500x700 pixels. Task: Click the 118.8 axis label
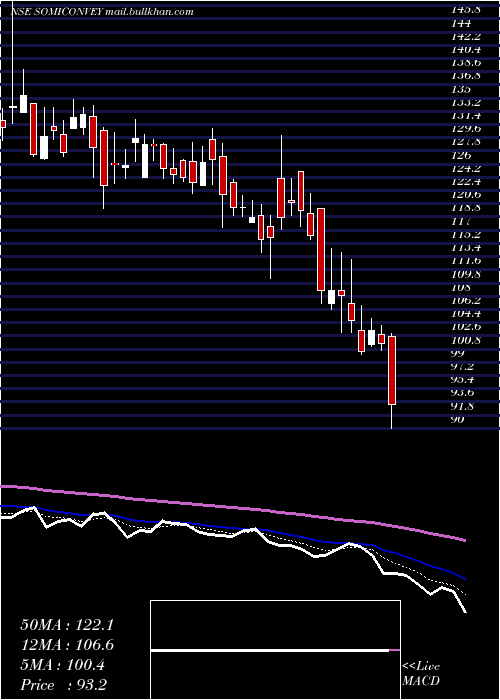pos(468,208)
